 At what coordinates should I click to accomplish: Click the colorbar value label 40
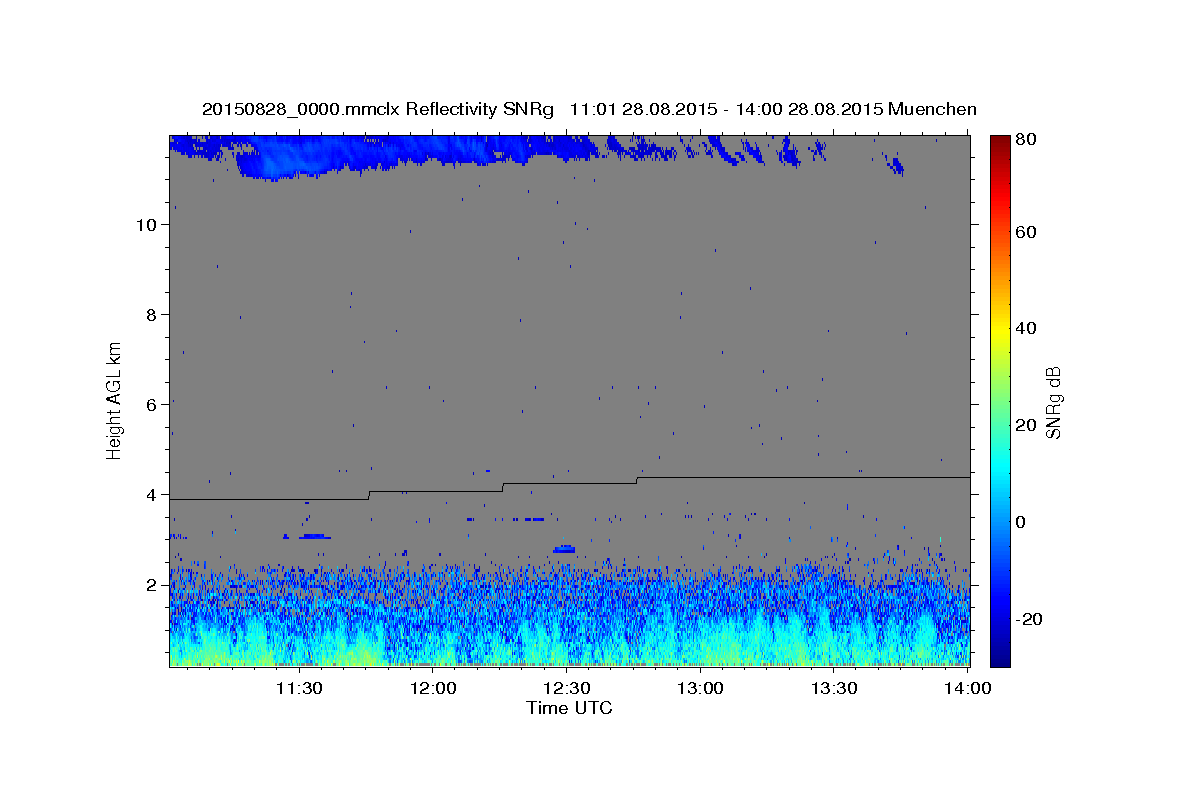point(1028,328)
